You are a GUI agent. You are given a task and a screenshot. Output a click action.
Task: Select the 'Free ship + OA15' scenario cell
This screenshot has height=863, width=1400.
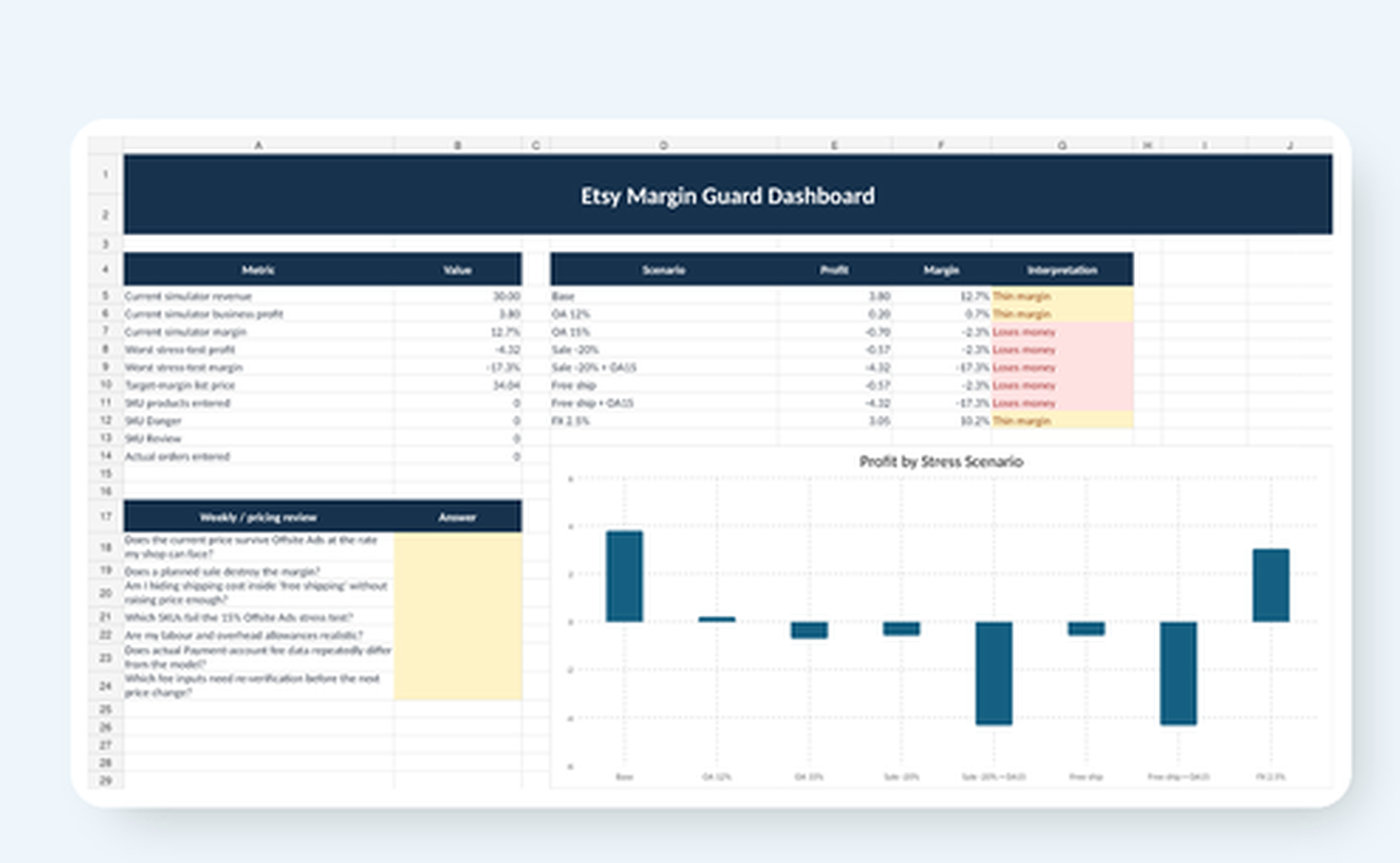(664, 403)
